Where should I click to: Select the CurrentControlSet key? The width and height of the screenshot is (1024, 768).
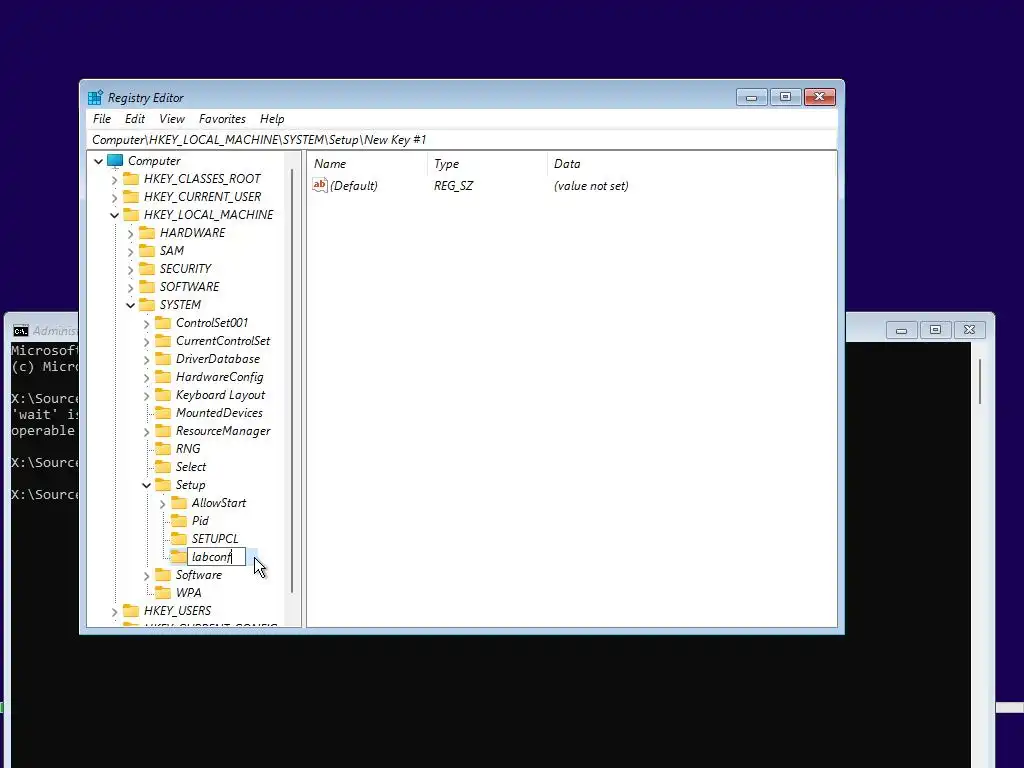coord(223,341)
